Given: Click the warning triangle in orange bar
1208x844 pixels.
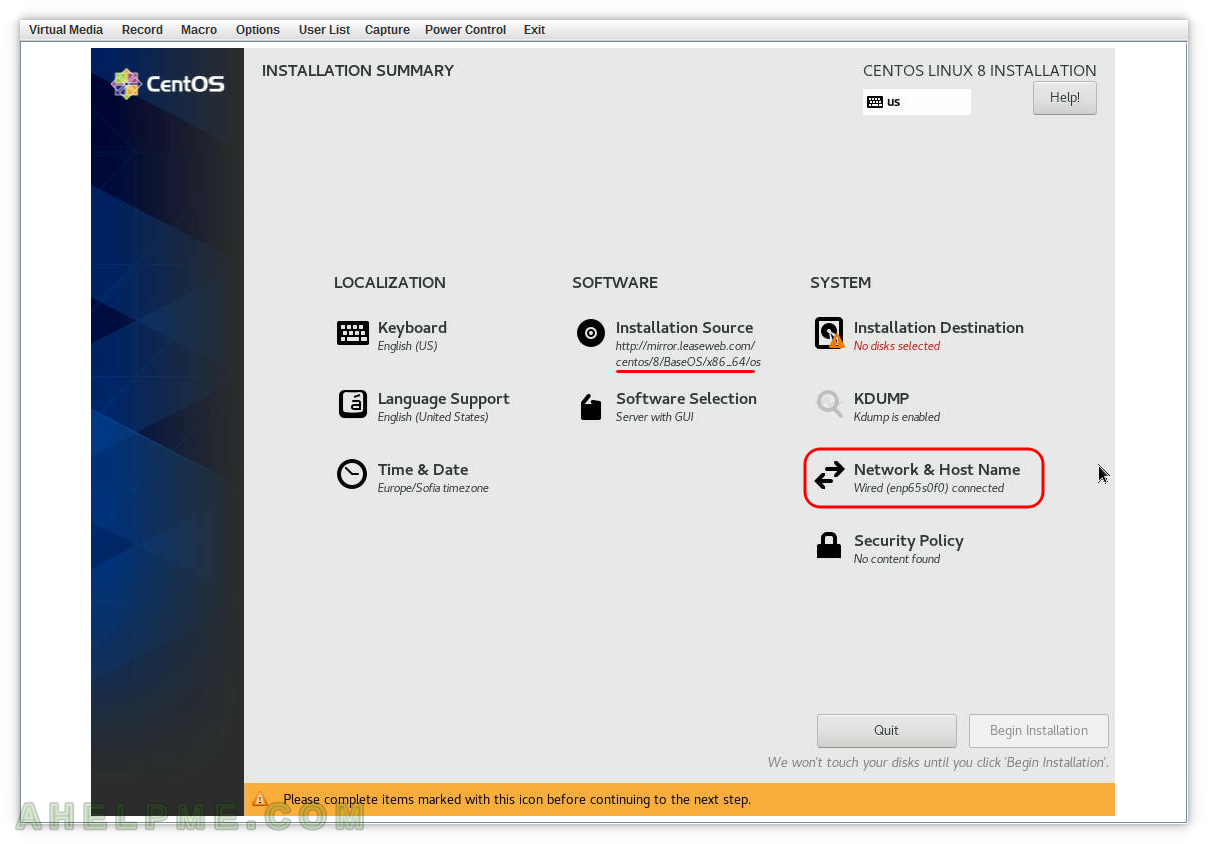Looking at the screenshot, I should [260, 799].
